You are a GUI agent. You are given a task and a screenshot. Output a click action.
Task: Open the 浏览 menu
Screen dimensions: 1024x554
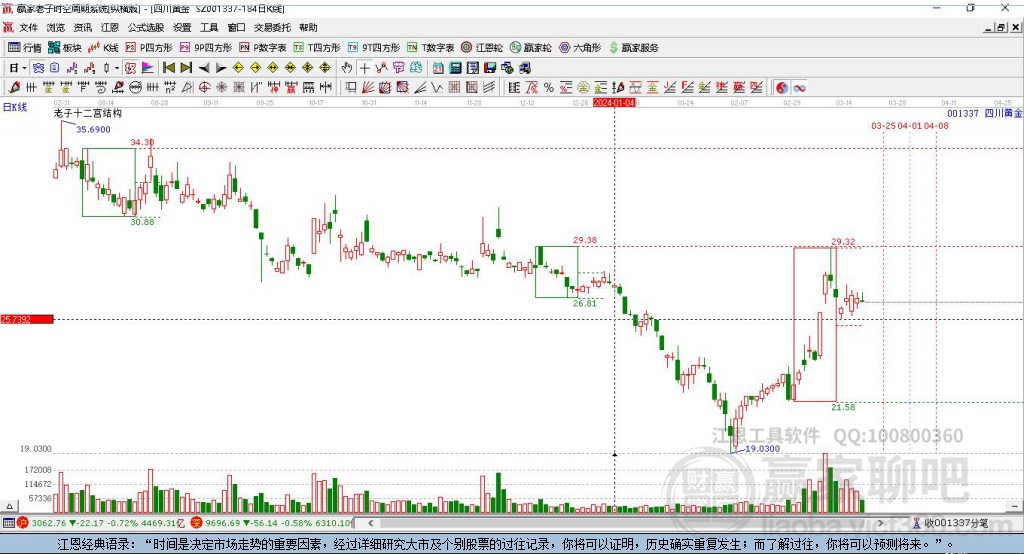[56, 27]
